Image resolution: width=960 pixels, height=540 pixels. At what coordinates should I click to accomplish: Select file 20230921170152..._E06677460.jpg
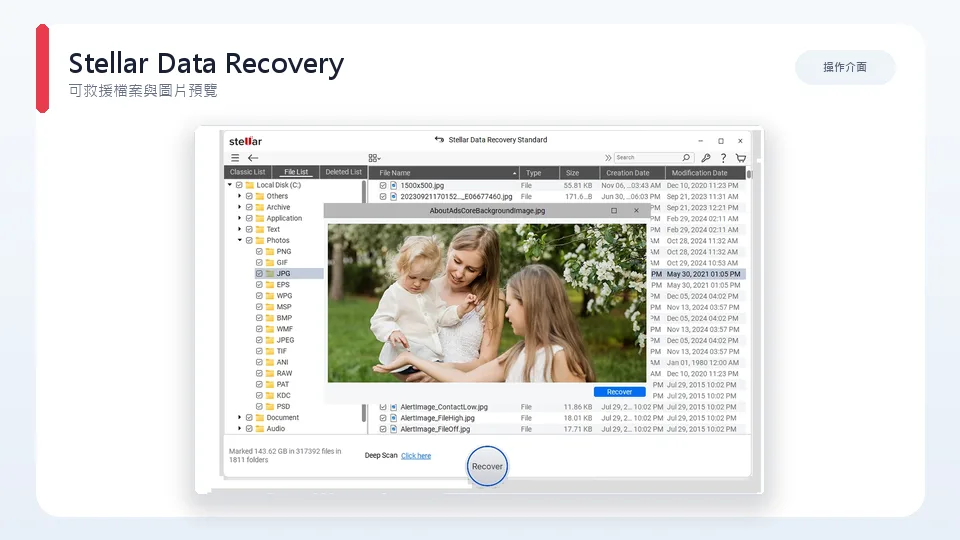pos(456,197)
